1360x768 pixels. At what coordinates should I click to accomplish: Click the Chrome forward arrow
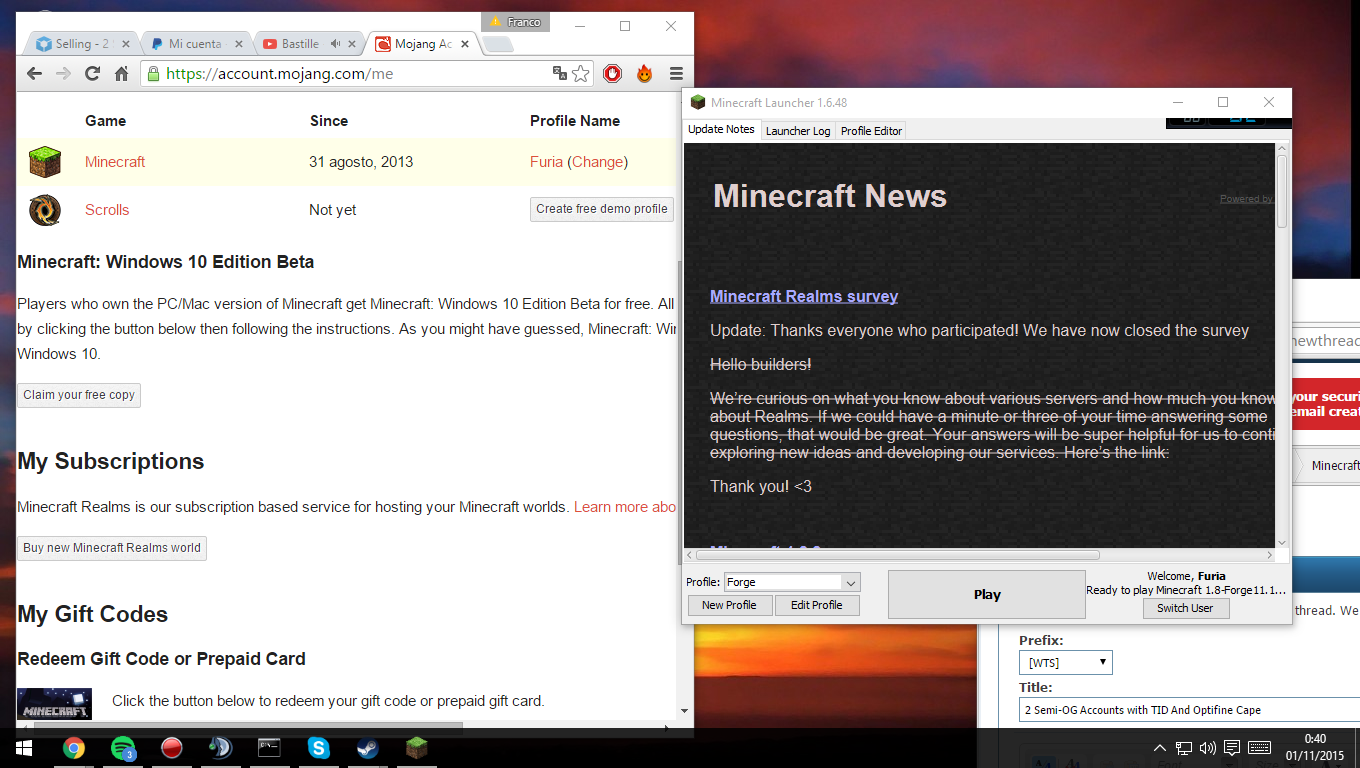click(x=63, y=73)
